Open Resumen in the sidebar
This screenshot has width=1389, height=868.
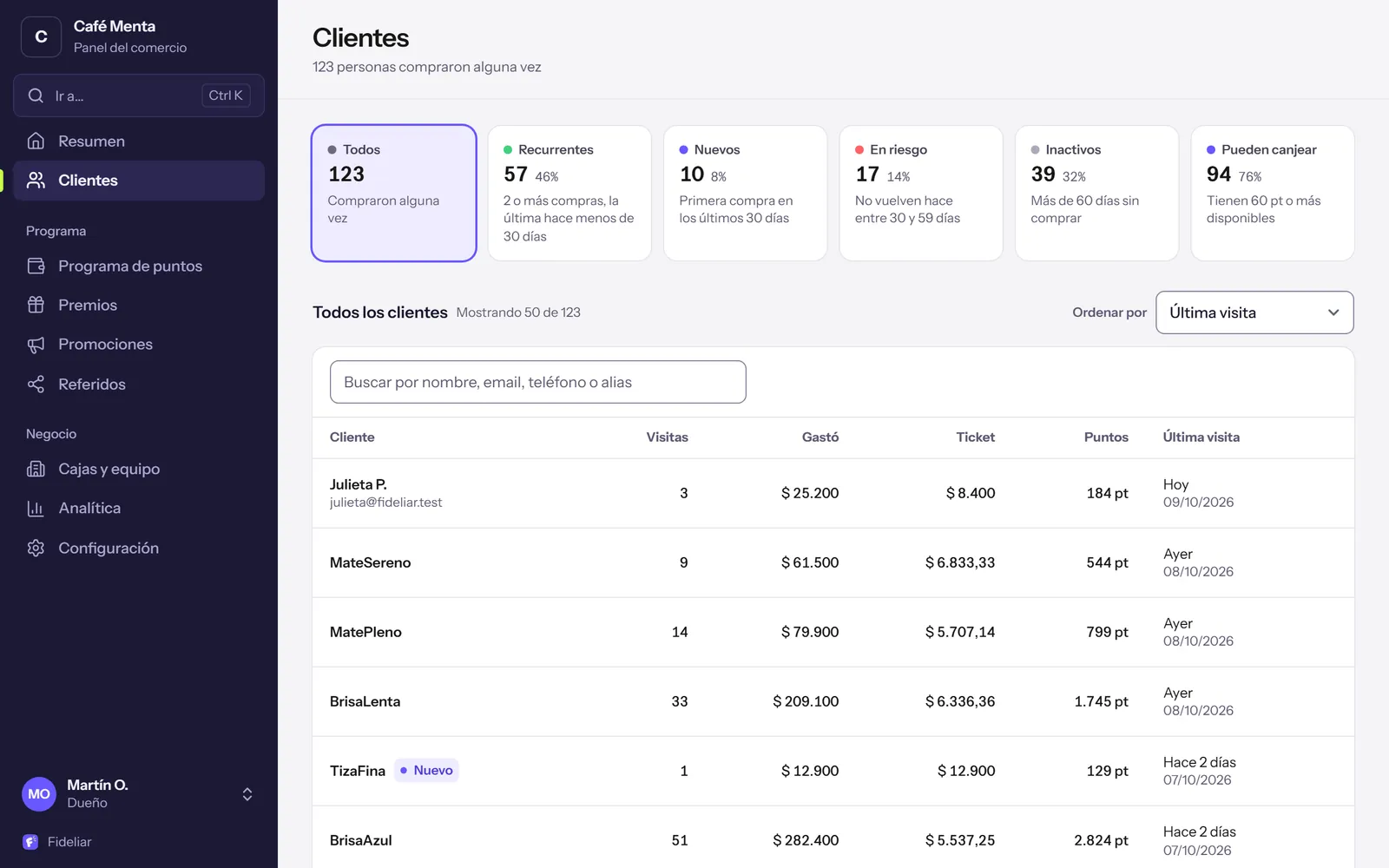pos(139,141)
